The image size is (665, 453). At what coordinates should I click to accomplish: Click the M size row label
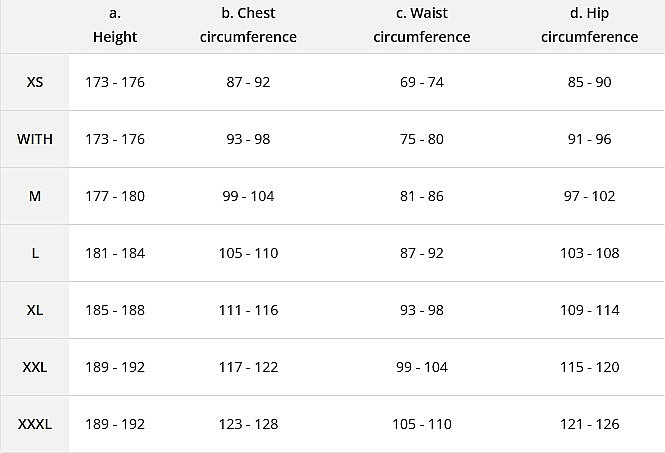tap(35, 196)
